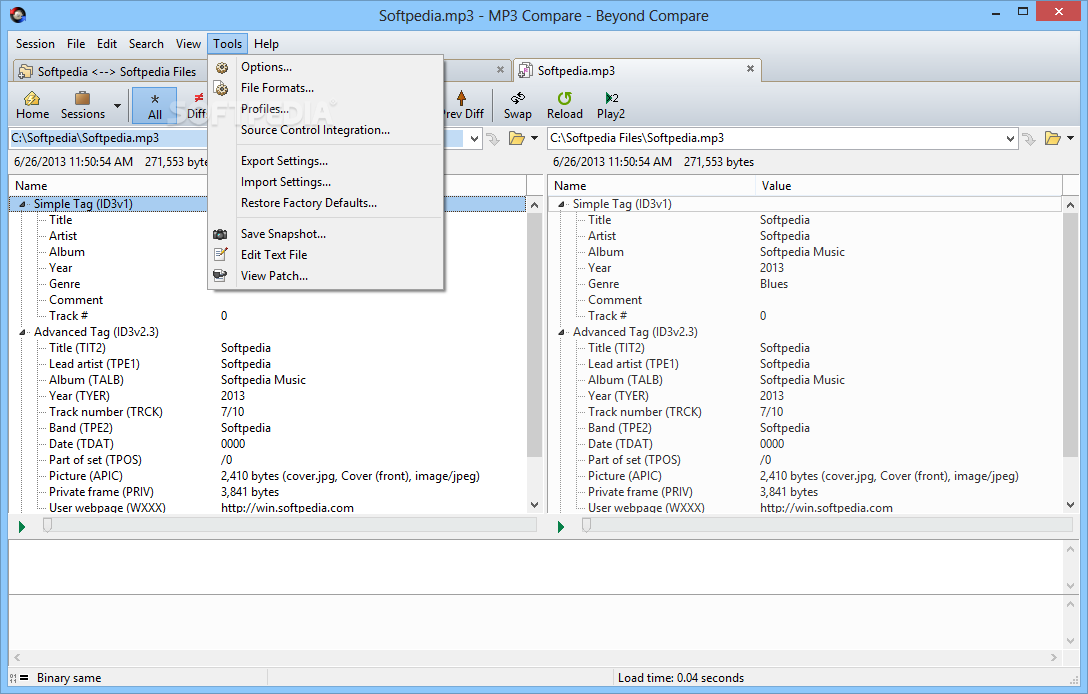Collapse the right Advanced Tag (ID3v2.3) node
The height and width of the screenshot is (694, 1088).
(561, 332)
